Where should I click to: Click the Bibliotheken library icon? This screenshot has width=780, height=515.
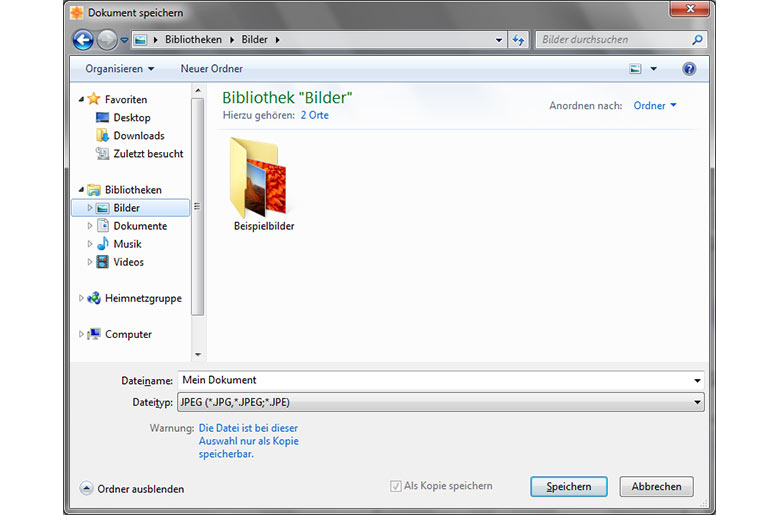point(94,190)
